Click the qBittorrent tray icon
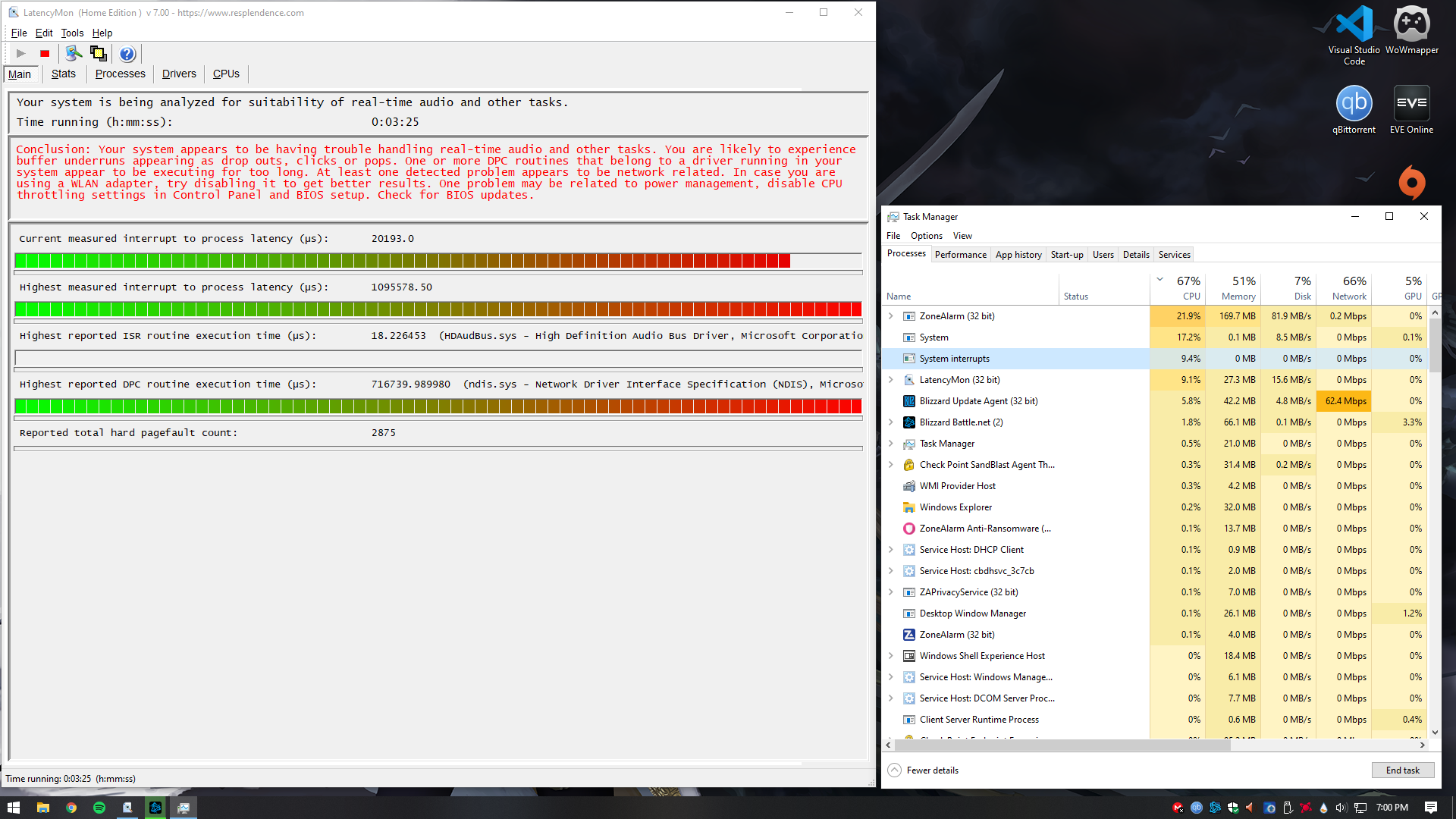1456x819 pixels. pyautogui.click(x=1196, y=808)
